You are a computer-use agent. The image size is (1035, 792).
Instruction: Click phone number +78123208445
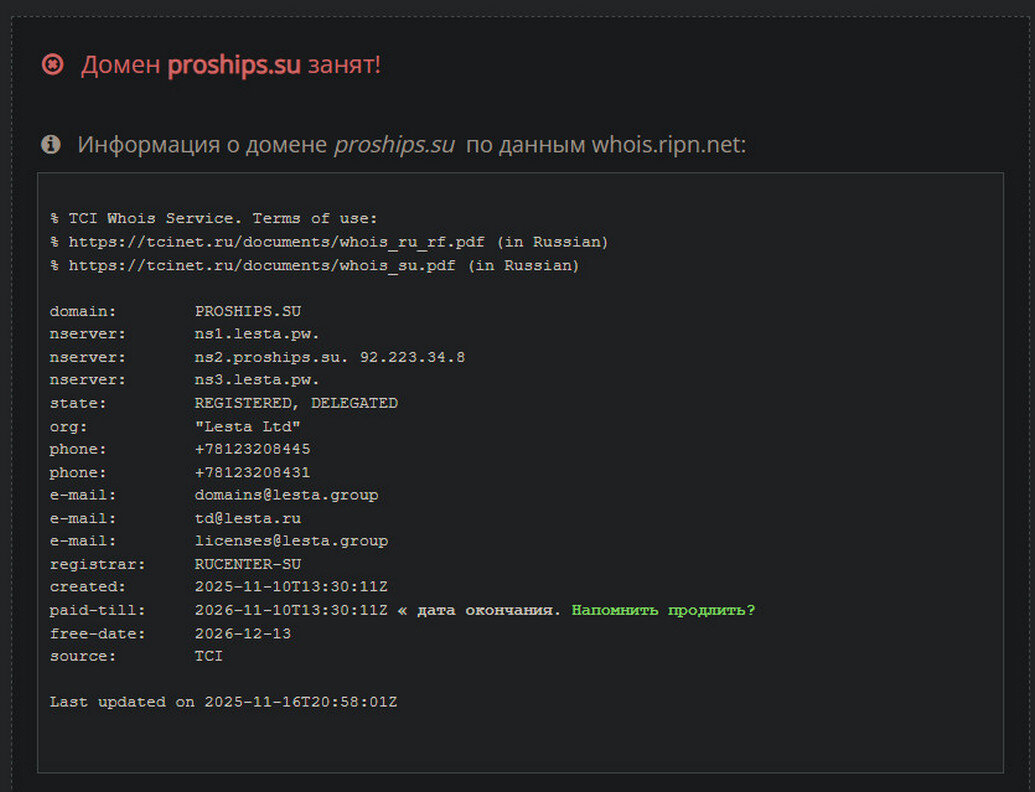(252, 449)
